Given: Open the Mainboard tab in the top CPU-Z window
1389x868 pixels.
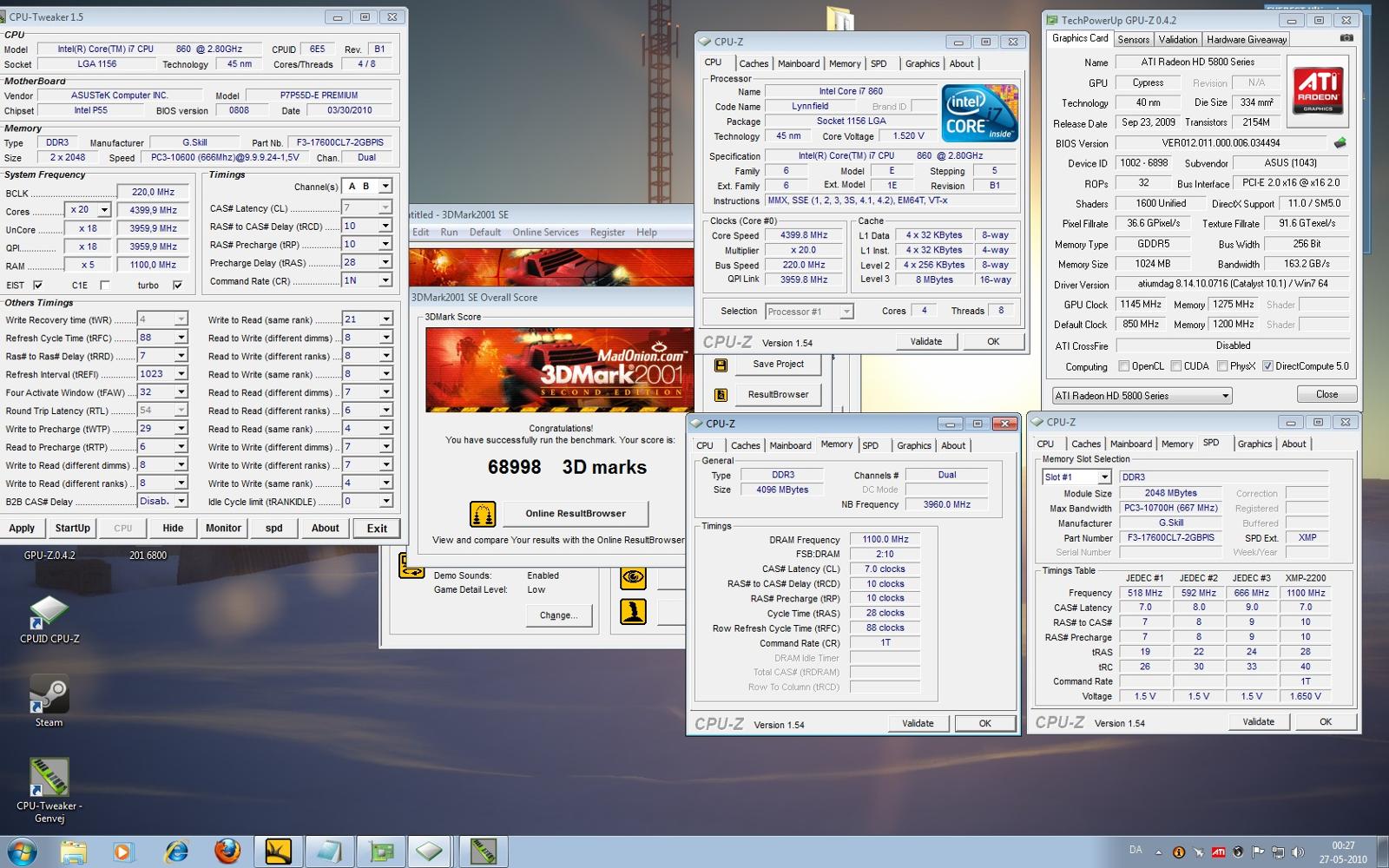Looking at the screenshot, I should (x=799, y=63).
